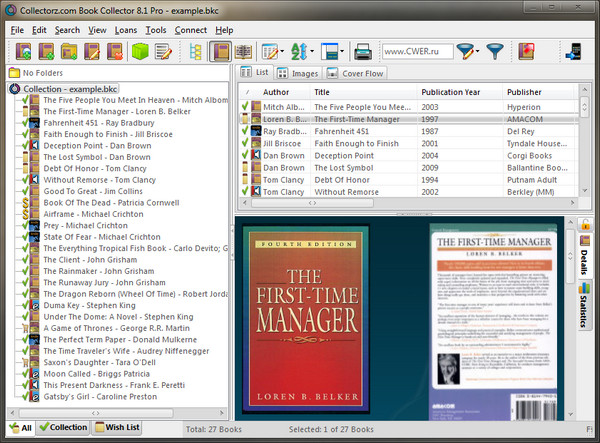Open the Loans menu
Image resolution: width=600 pixels, height=443 pixels.
pyautogui.click(x=125, y=30)
